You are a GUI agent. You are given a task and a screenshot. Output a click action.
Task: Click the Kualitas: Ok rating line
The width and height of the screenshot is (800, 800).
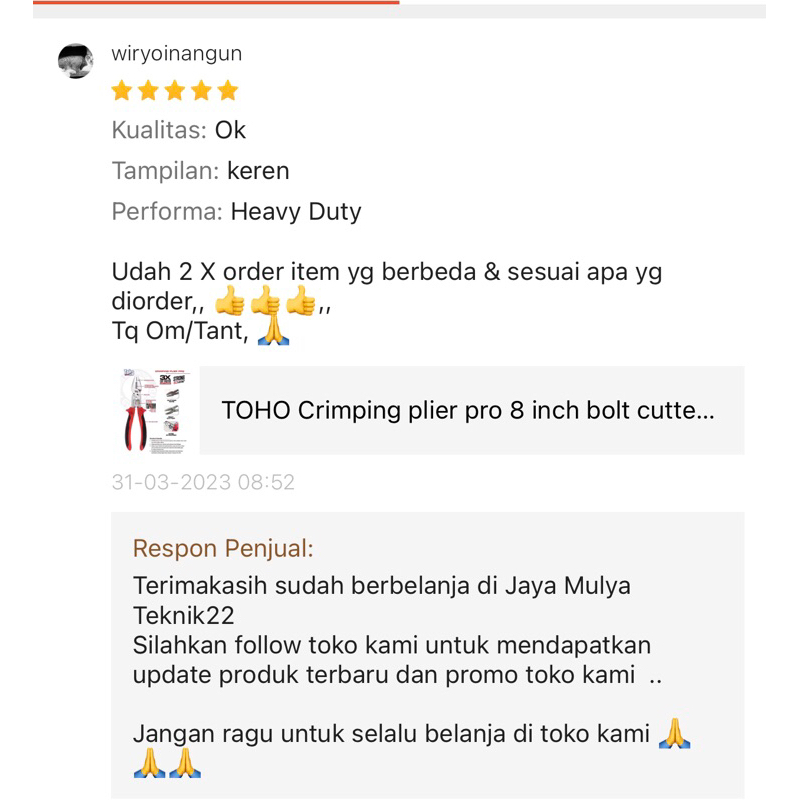tap(179, 130)
